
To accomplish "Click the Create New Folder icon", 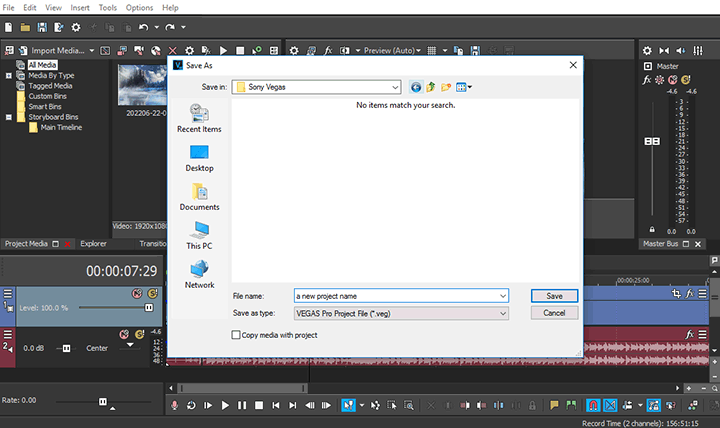I will click(447, 88).
